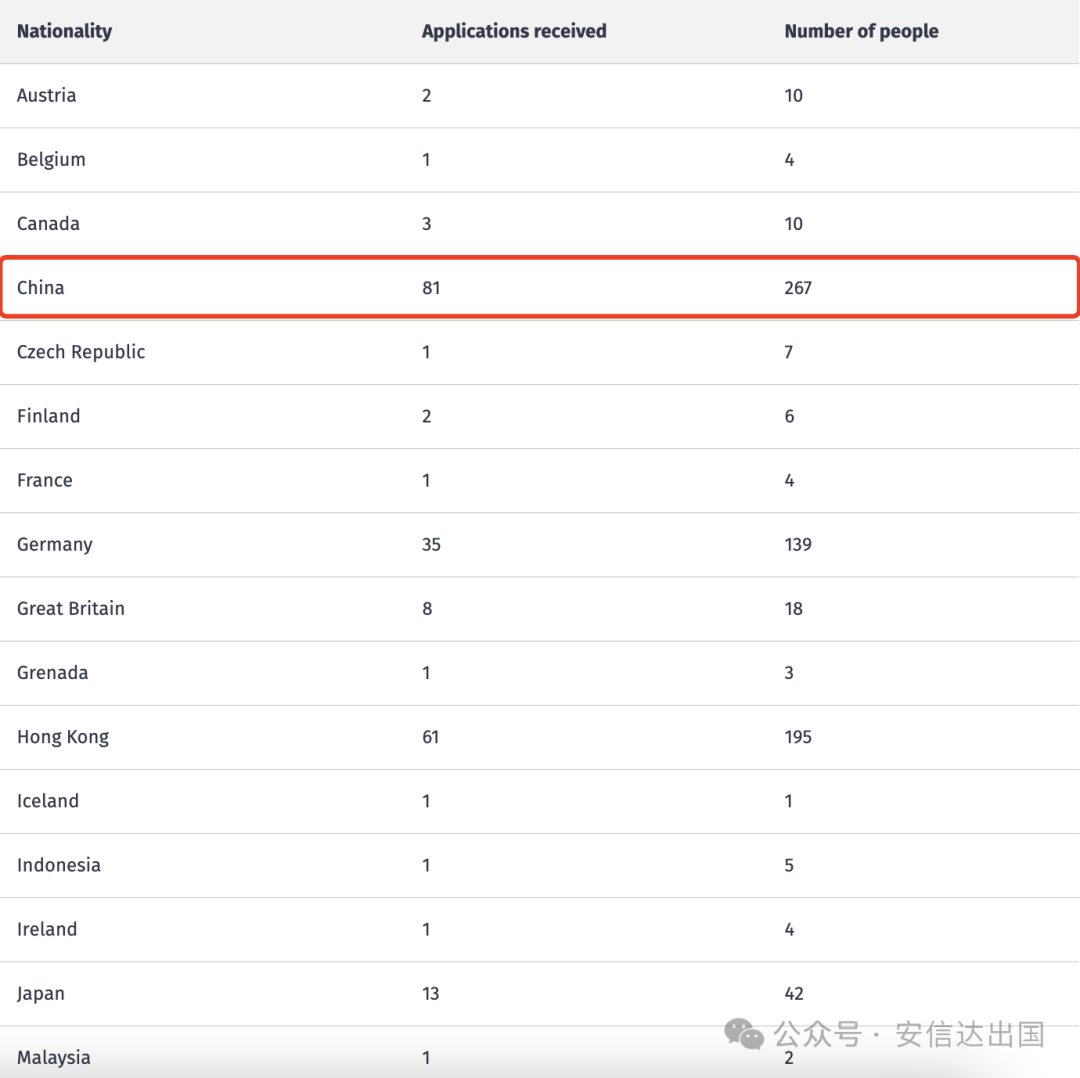Select the Finland row label
The height and width of the screenshot is (1078, 1080).
point(48,416)
